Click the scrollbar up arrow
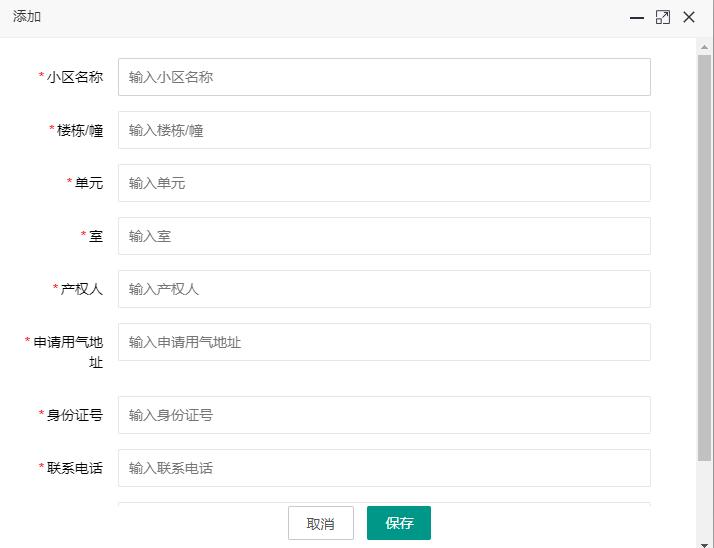 (x=704, y=46)
